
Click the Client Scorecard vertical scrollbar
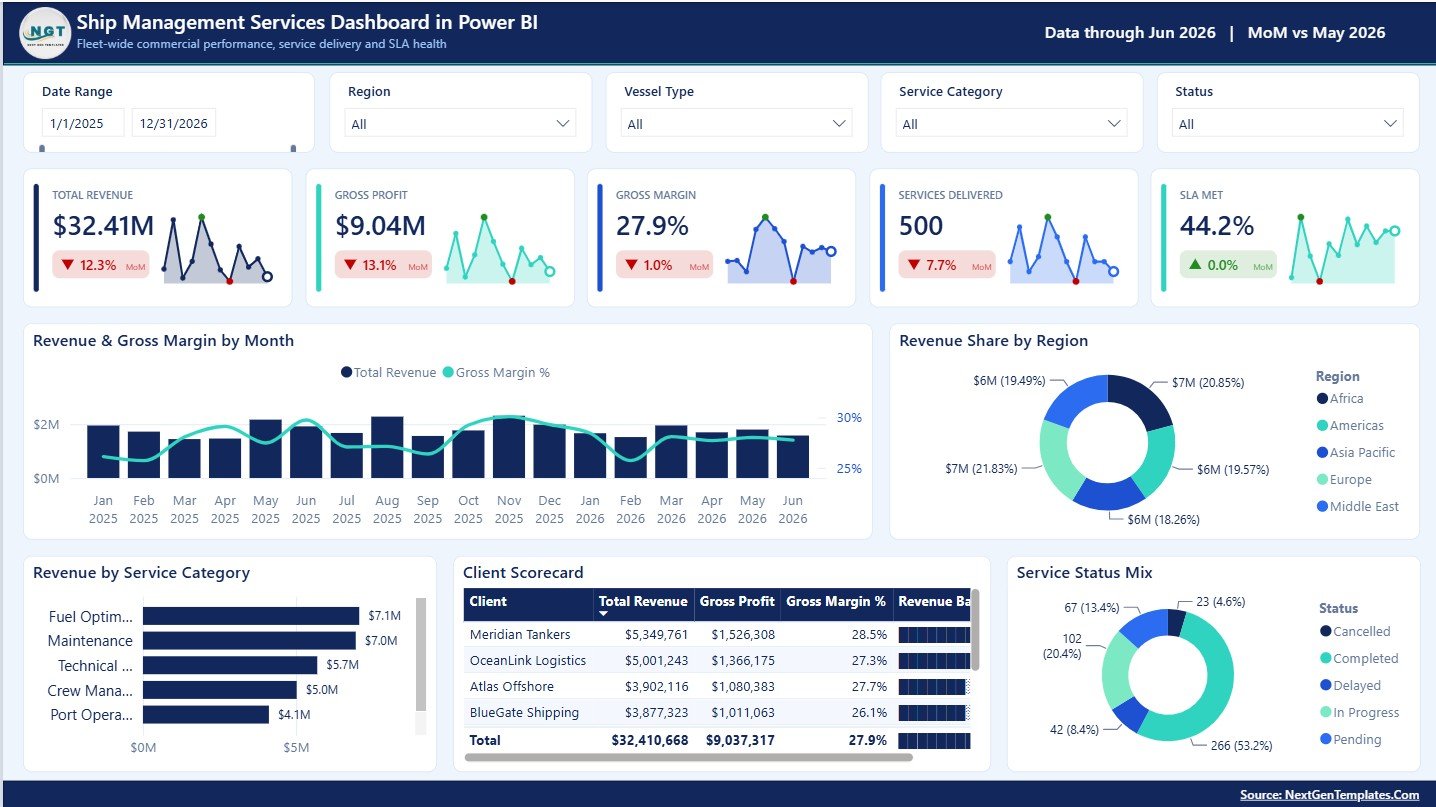[975, 630]
